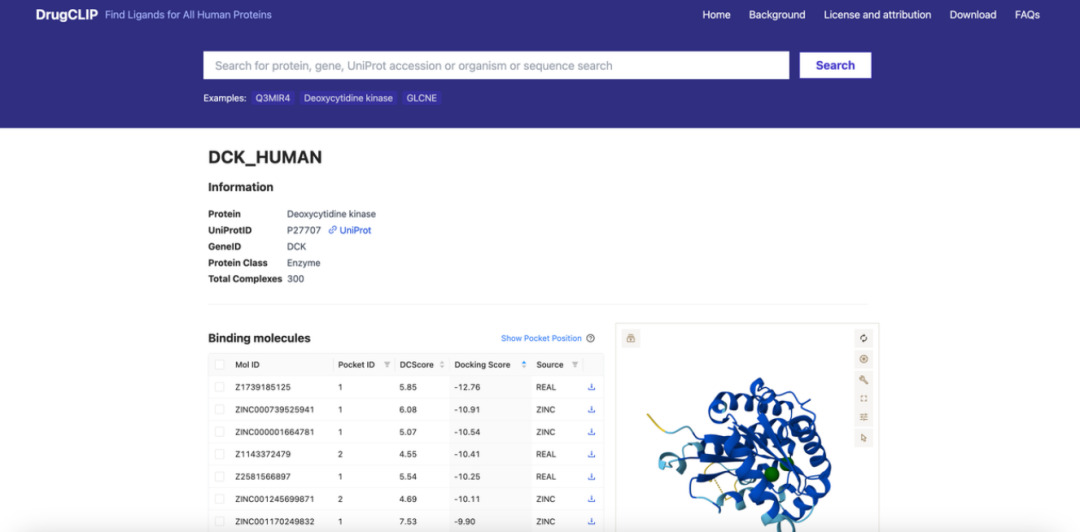Download row ZINC001245699871

591,499
